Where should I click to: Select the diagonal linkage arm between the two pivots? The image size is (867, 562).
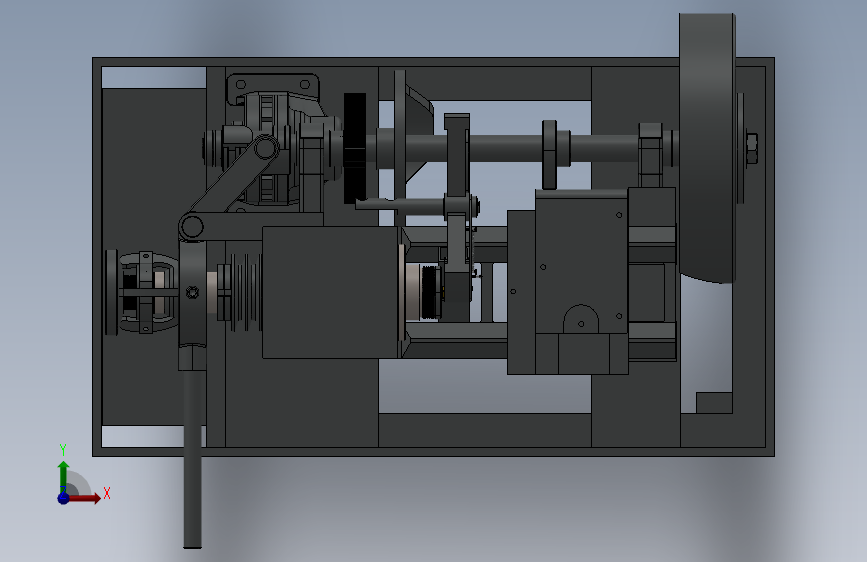pyautogui.click(x=228, y=183)
